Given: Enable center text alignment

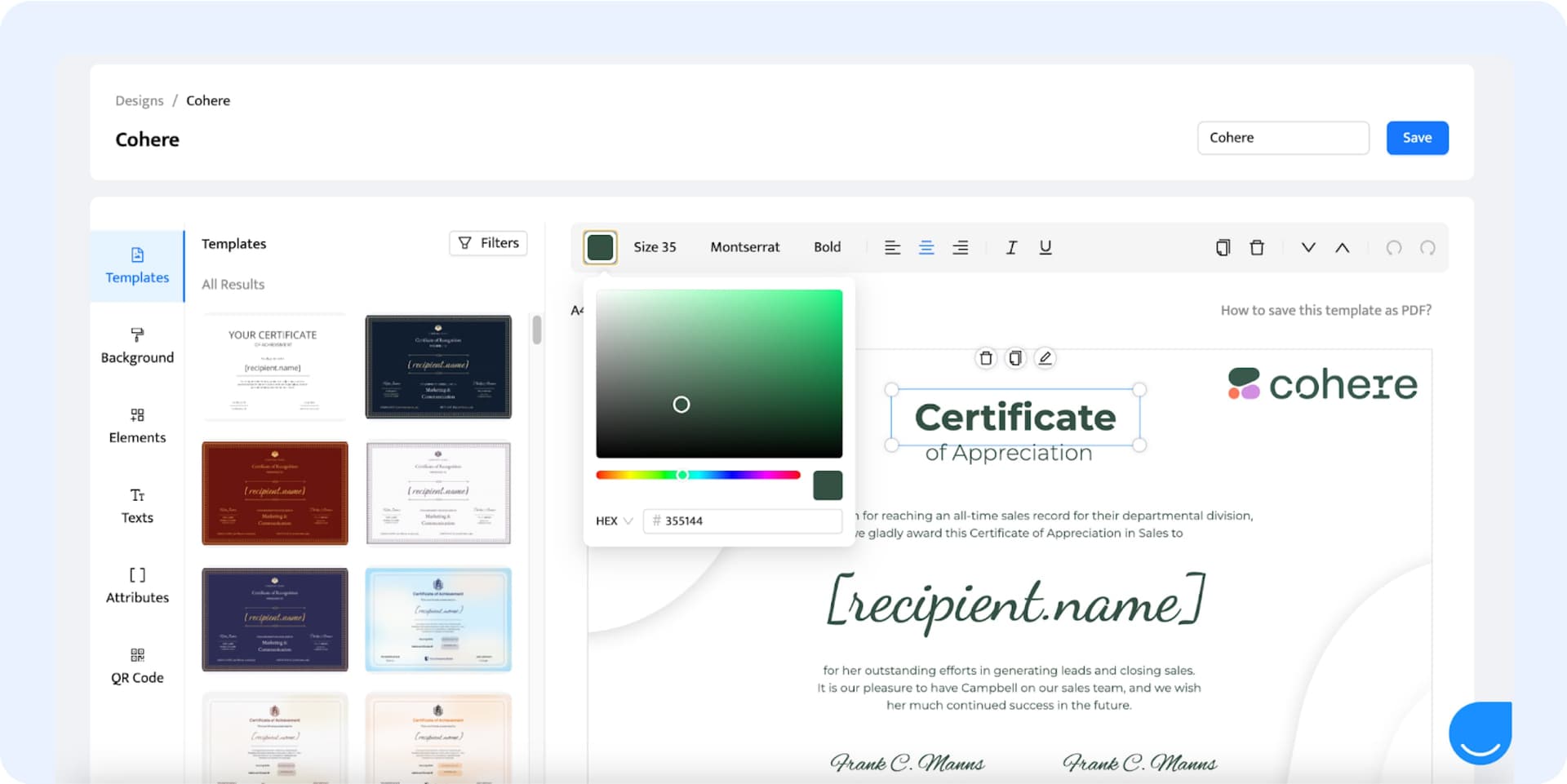Looking at the screenshot, I should 926,246.
